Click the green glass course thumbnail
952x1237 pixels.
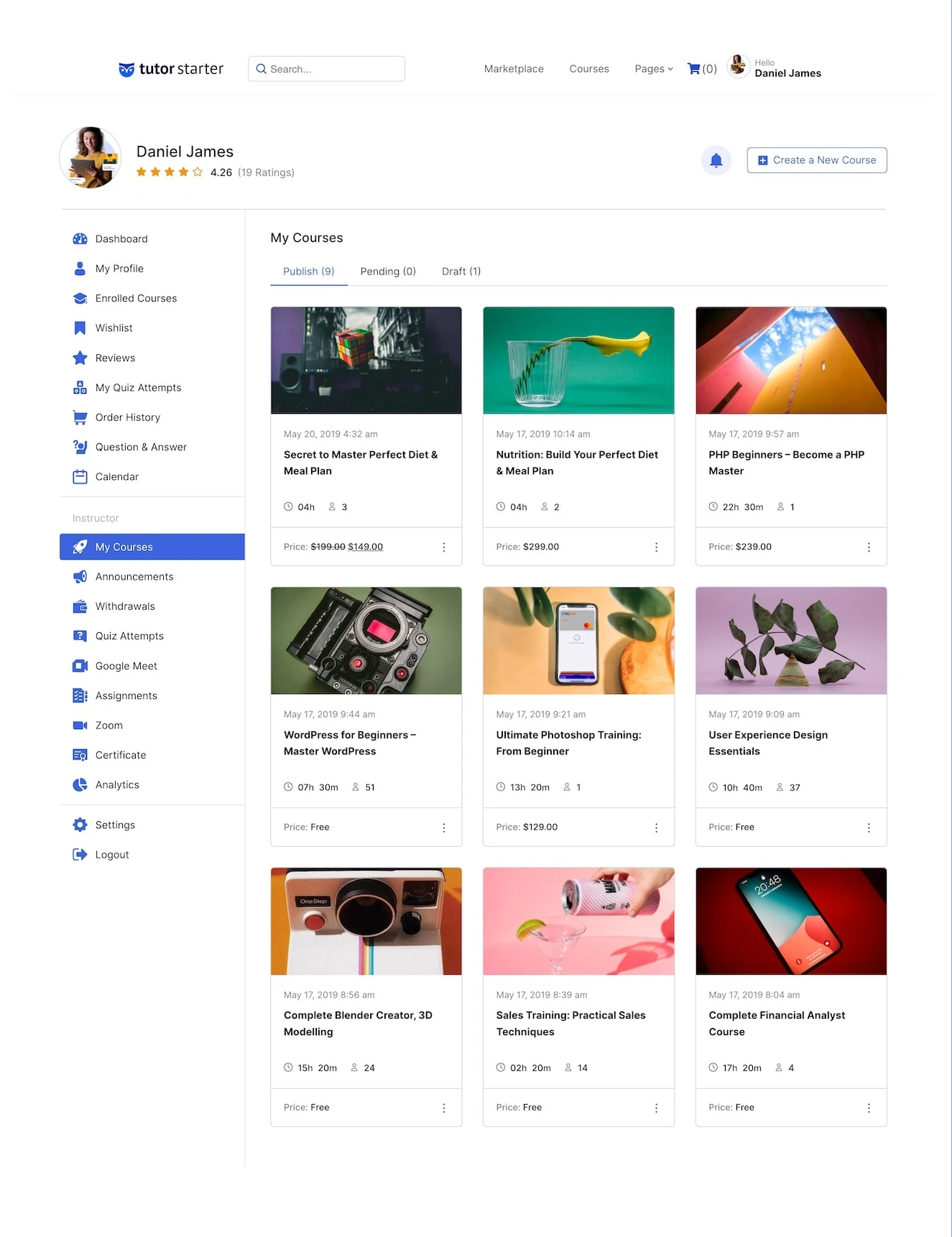[579, 361]
